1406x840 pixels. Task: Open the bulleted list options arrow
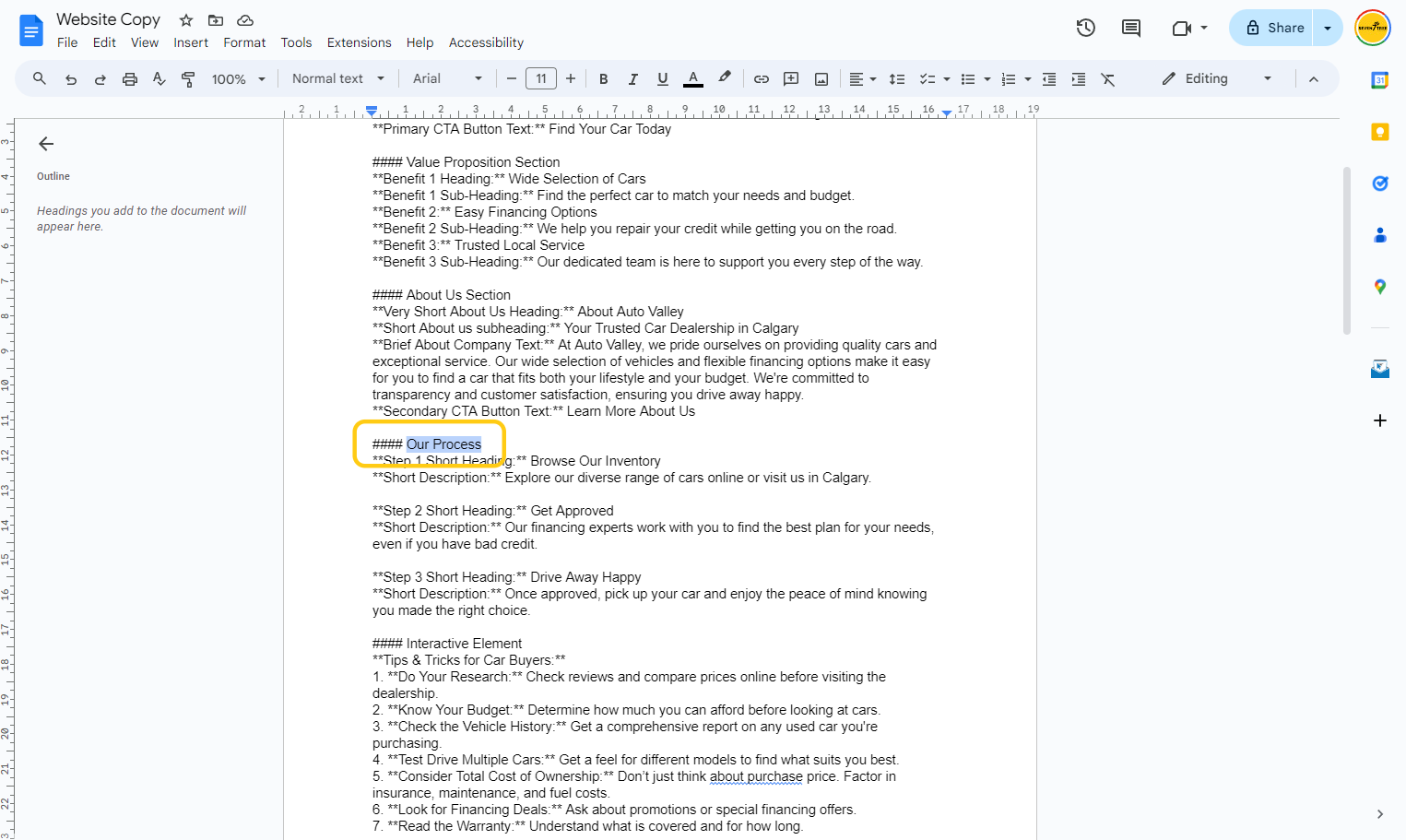[987, 79]
